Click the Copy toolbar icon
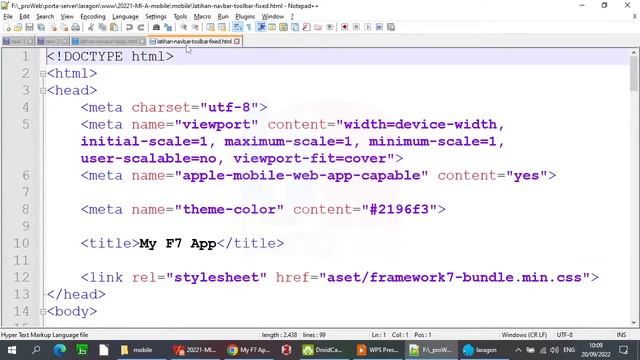Viewport: 640px width, 360px height. pyautogui.click(x=102, y=27)
